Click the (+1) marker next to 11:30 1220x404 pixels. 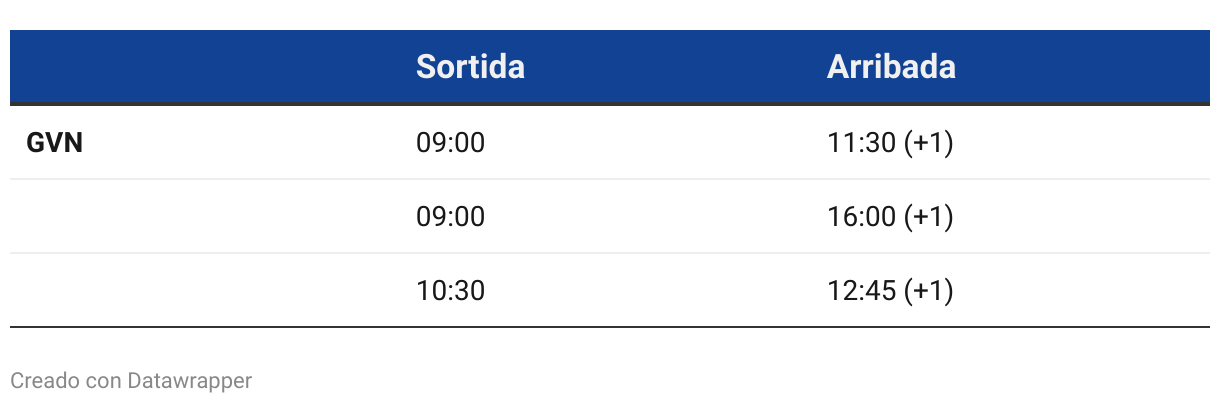point(928,143)
